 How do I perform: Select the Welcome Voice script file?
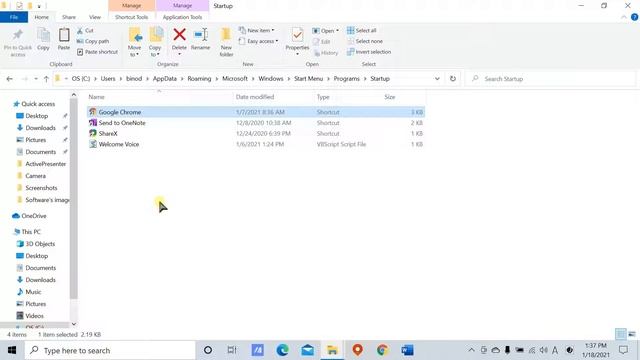click(256, 144)
